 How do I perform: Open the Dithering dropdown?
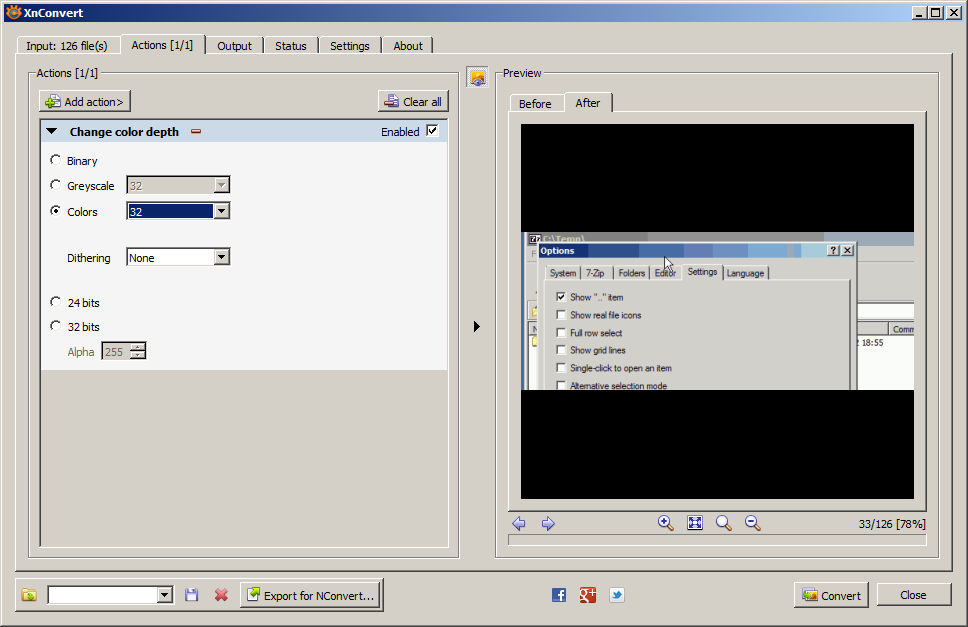pyautogui.click(x=178, y=257)
